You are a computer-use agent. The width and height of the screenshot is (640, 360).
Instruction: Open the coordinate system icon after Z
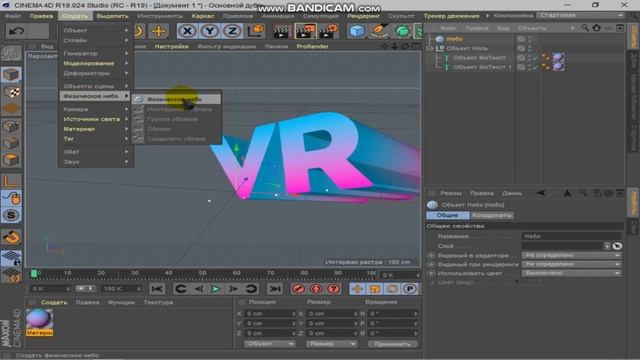pos(256,31)
